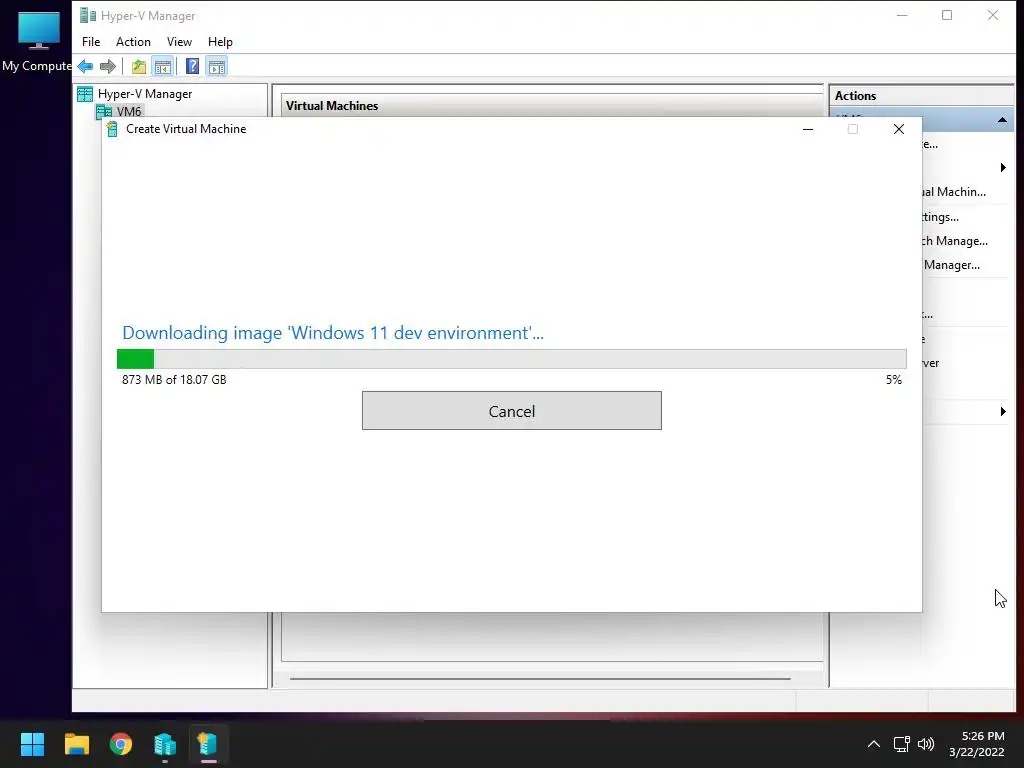Click the 5% progress label
This screenshot has height=768, width=1024.
pos(893,379)
